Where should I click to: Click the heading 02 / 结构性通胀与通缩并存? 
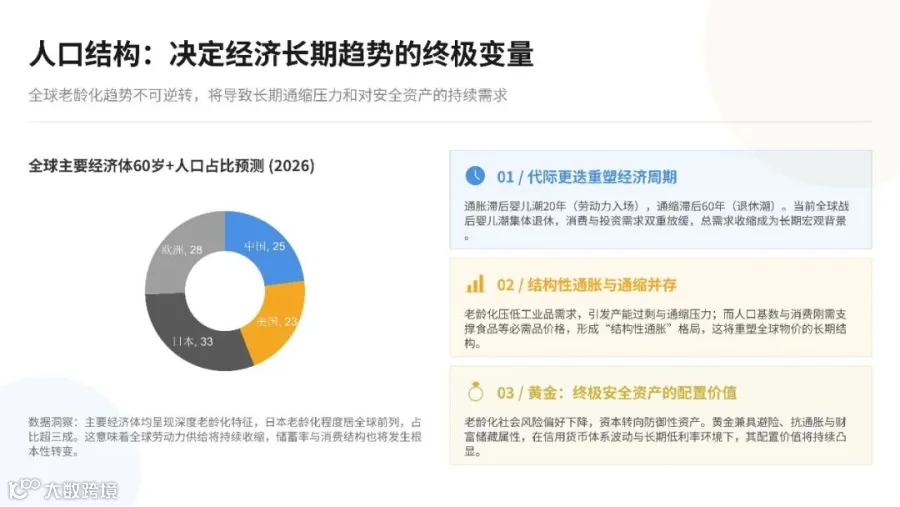point(587,285)
